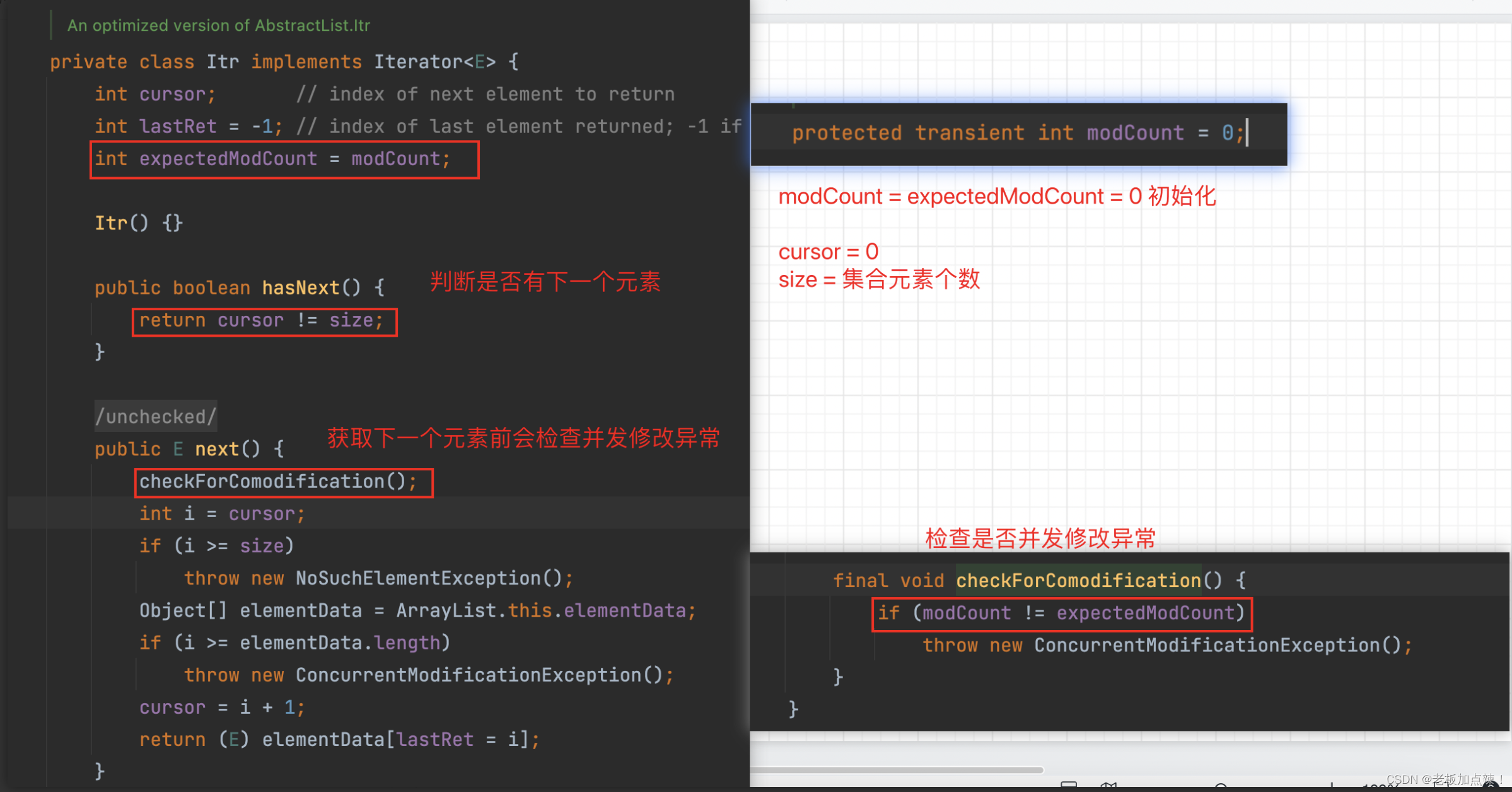Click the '/unchecked/' folded annotation
The height and width of the screenshot is (792, 1512).
(156, 416)
